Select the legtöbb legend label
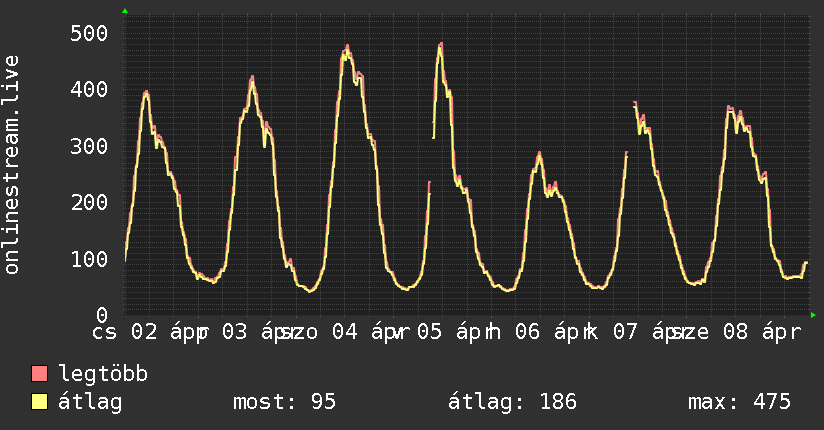This screenshot has width=824, height=430. point(104,374)
